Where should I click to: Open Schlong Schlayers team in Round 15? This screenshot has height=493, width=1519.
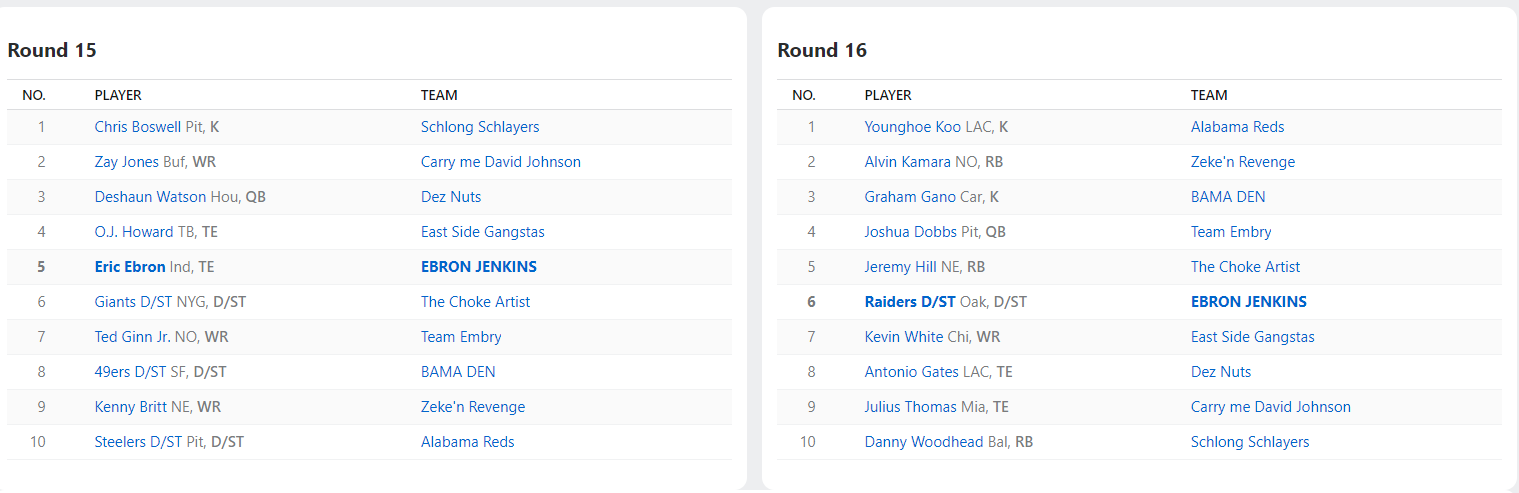tap(480, 127)
